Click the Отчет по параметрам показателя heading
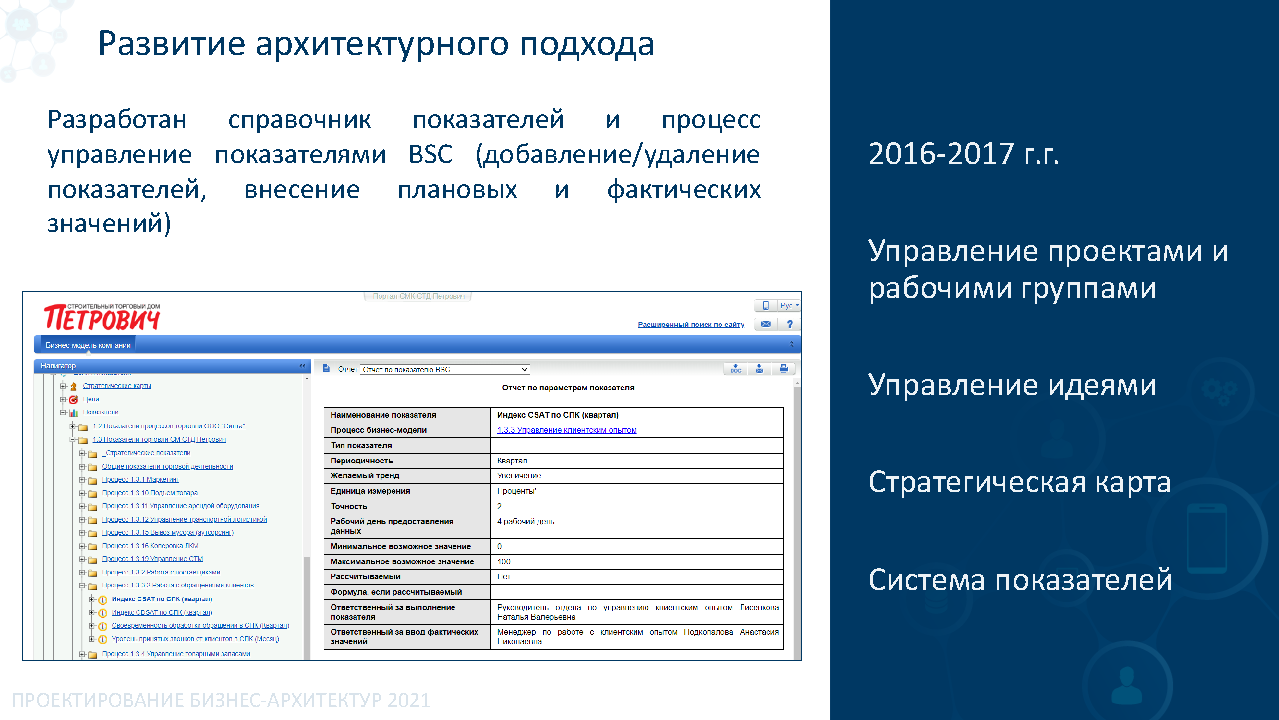Viewport: 1279px width, 720px height. (x=567, y=387)
